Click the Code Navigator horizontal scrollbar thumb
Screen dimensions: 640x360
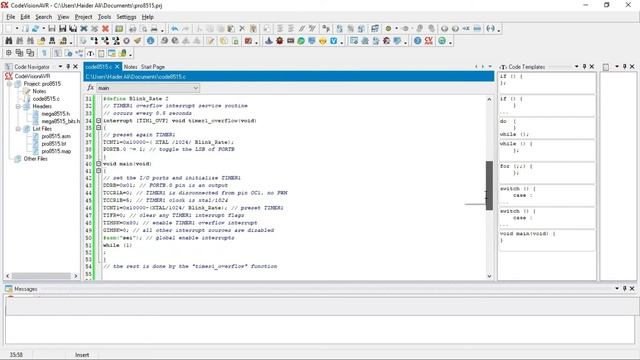click(x=41, y=276)
